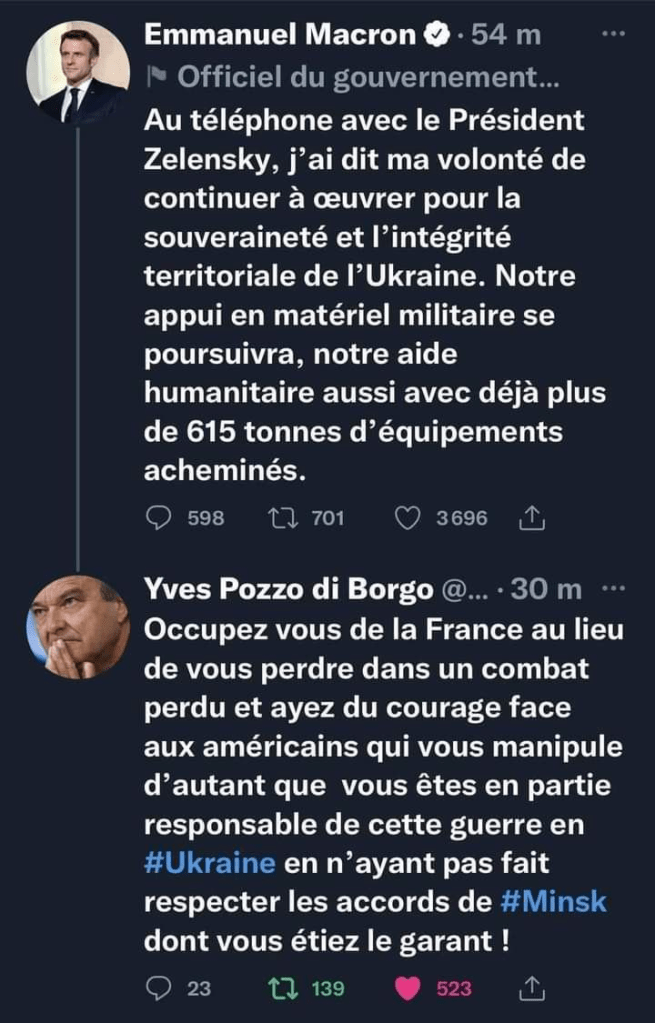This screenshot has width=655, height=1023.
Task: Open the #Minsk hashtag
Action: (x=554, y=901)
